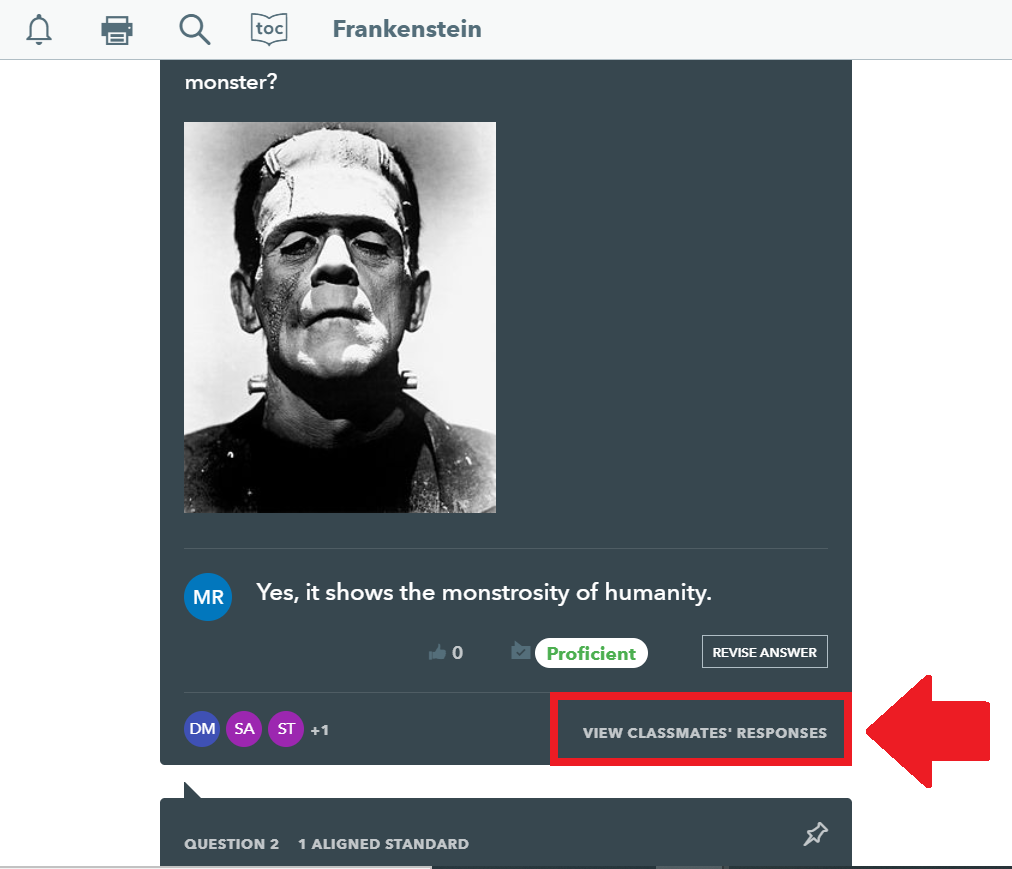Select the ST classmate avatar
Screen dimensions: 1012x869
click(x=286, y=729)
